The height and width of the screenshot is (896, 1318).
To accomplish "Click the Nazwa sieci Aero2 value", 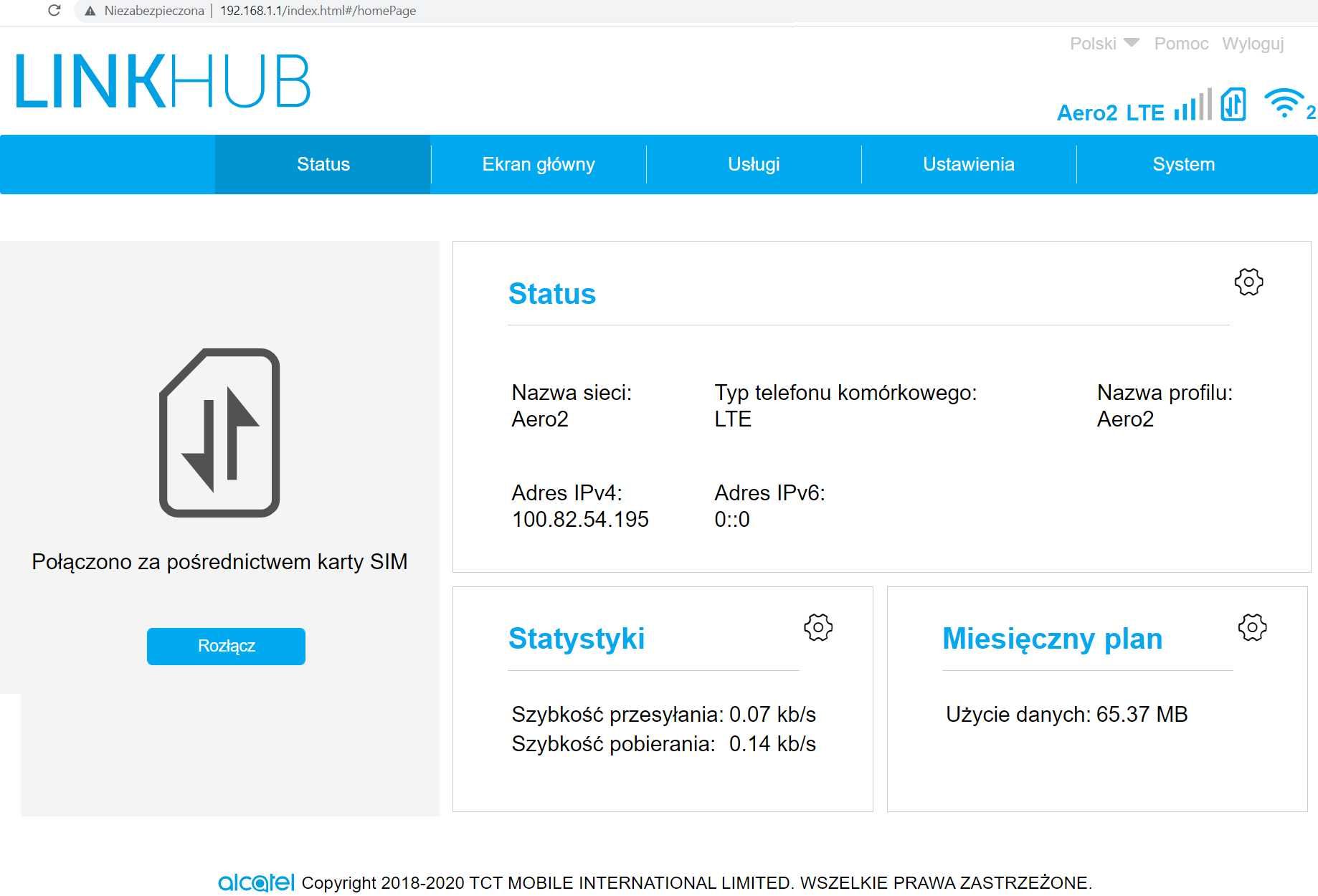I will [x=540, y=419].
